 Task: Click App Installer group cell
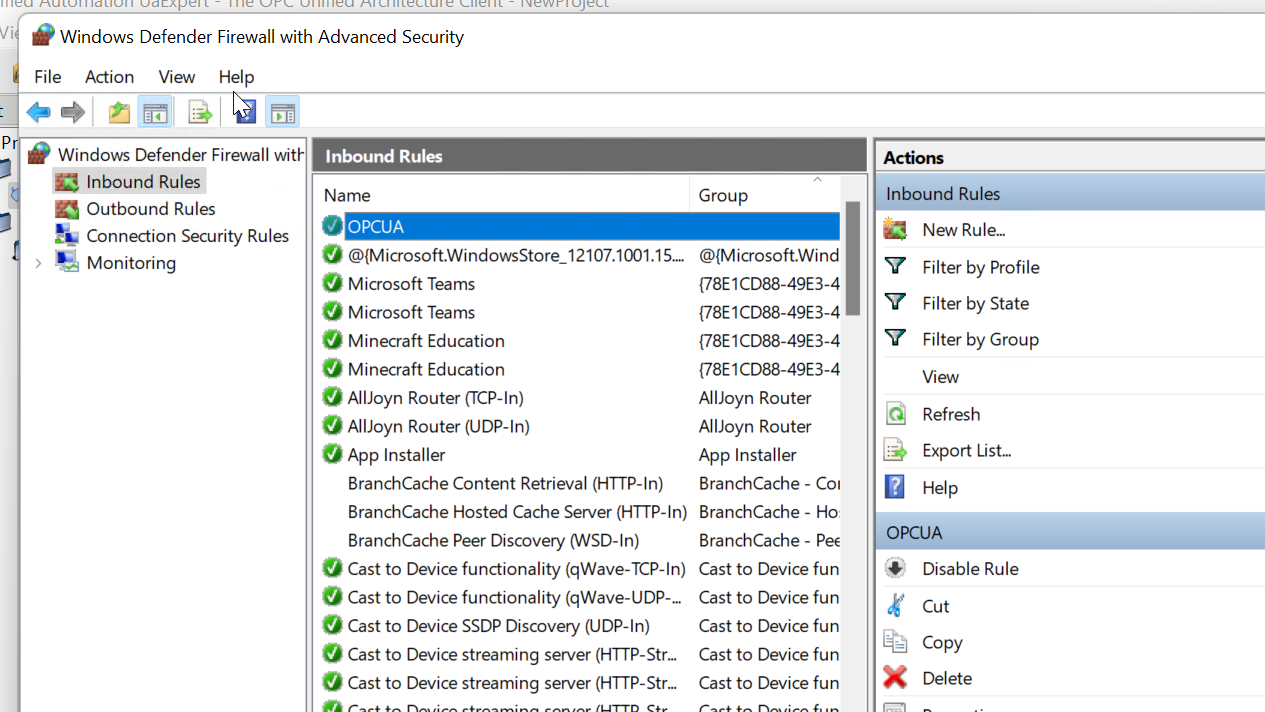click(x=748, y=454)
